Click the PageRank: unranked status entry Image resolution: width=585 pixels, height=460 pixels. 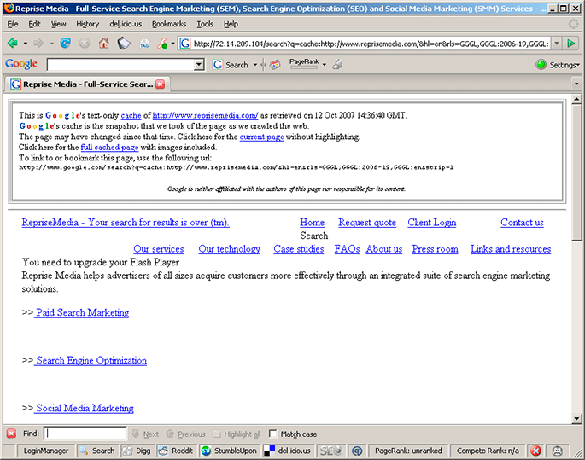point(408,451)
